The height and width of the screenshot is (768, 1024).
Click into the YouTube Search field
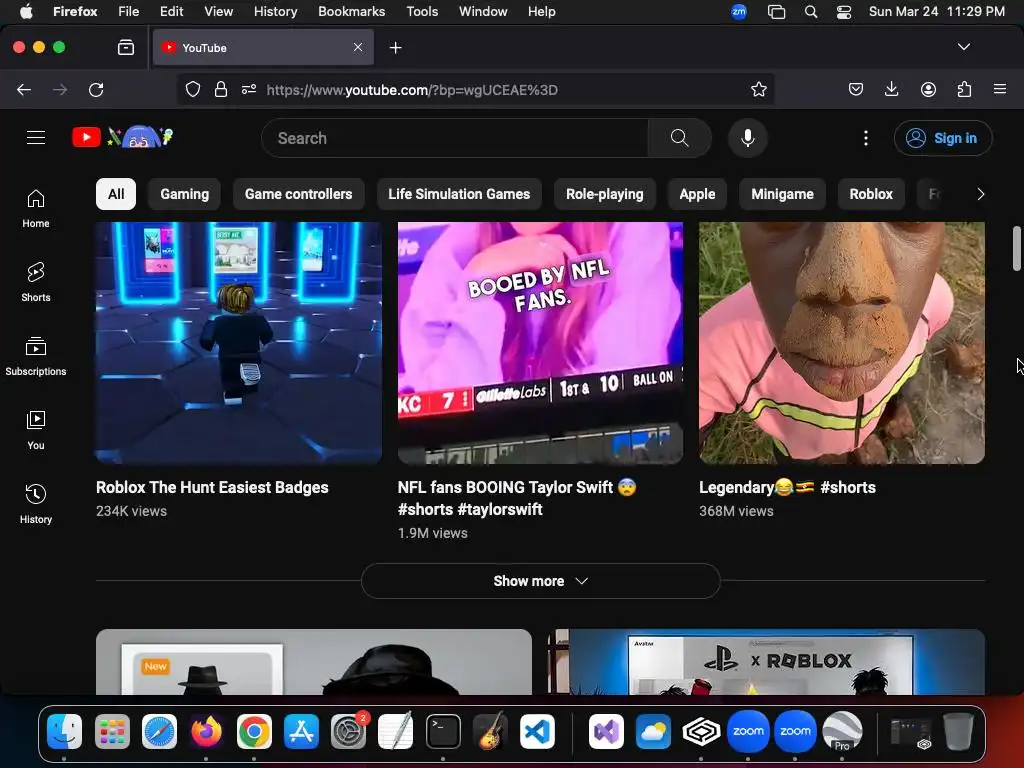455,138
